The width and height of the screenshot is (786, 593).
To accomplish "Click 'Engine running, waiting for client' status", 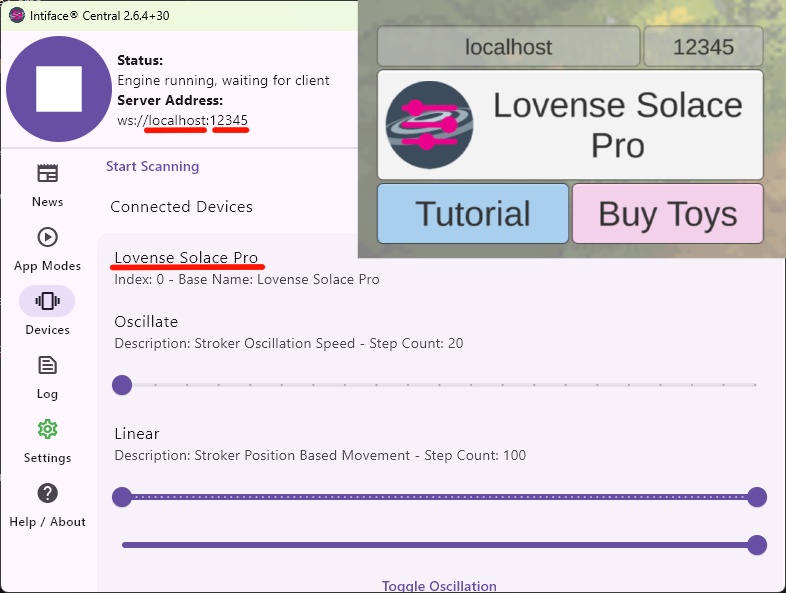I will [223, 80].
